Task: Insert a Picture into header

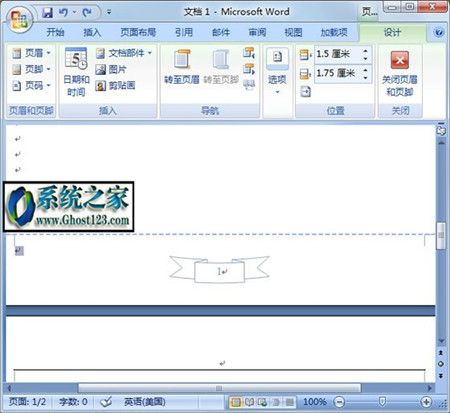Action: [111, 69]
